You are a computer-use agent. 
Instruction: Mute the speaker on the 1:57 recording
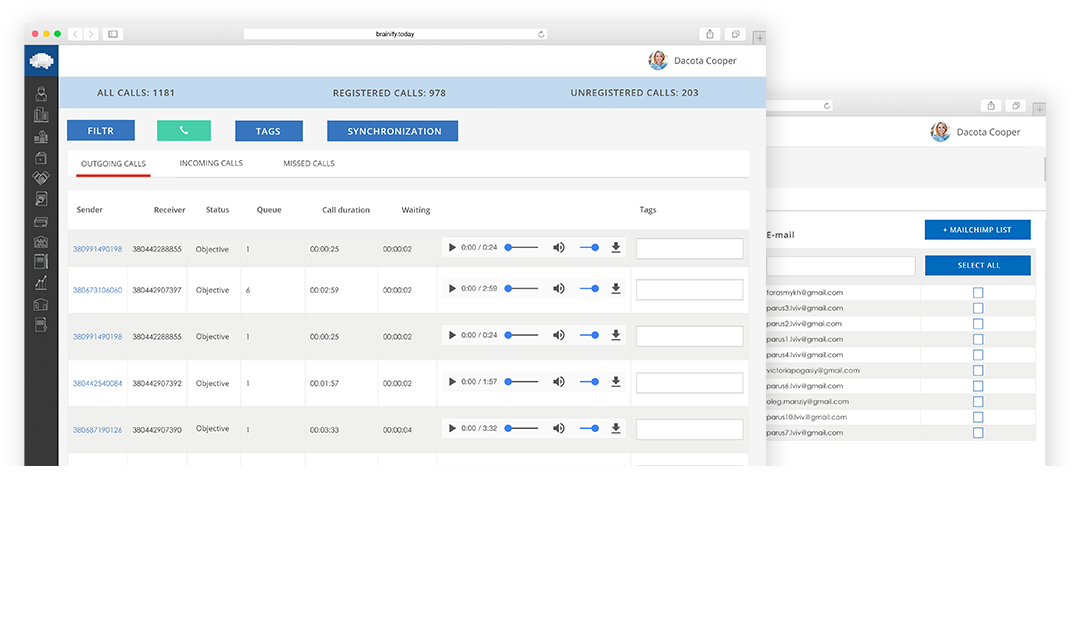click(559, 382)
